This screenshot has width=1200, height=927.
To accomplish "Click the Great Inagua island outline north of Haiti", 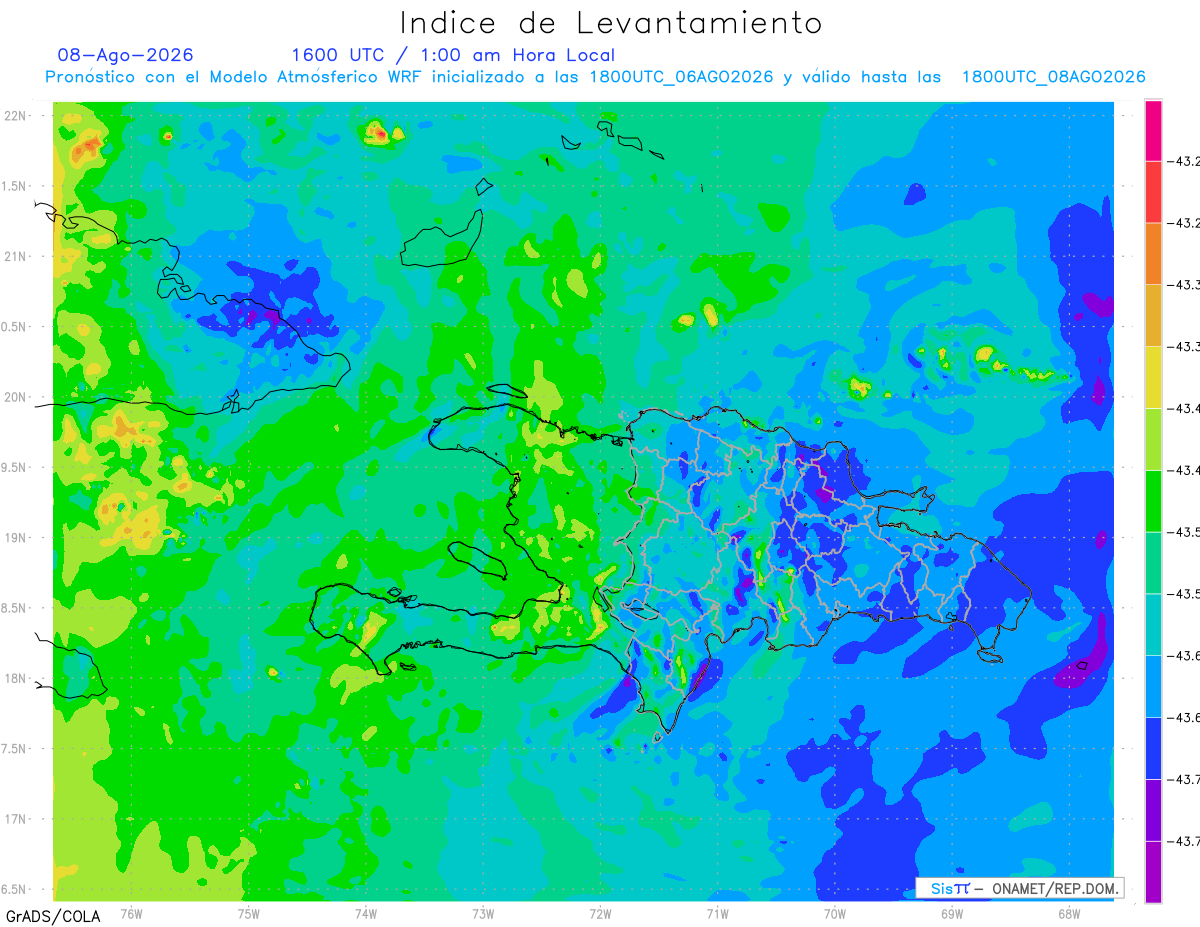I will point(443,239).
